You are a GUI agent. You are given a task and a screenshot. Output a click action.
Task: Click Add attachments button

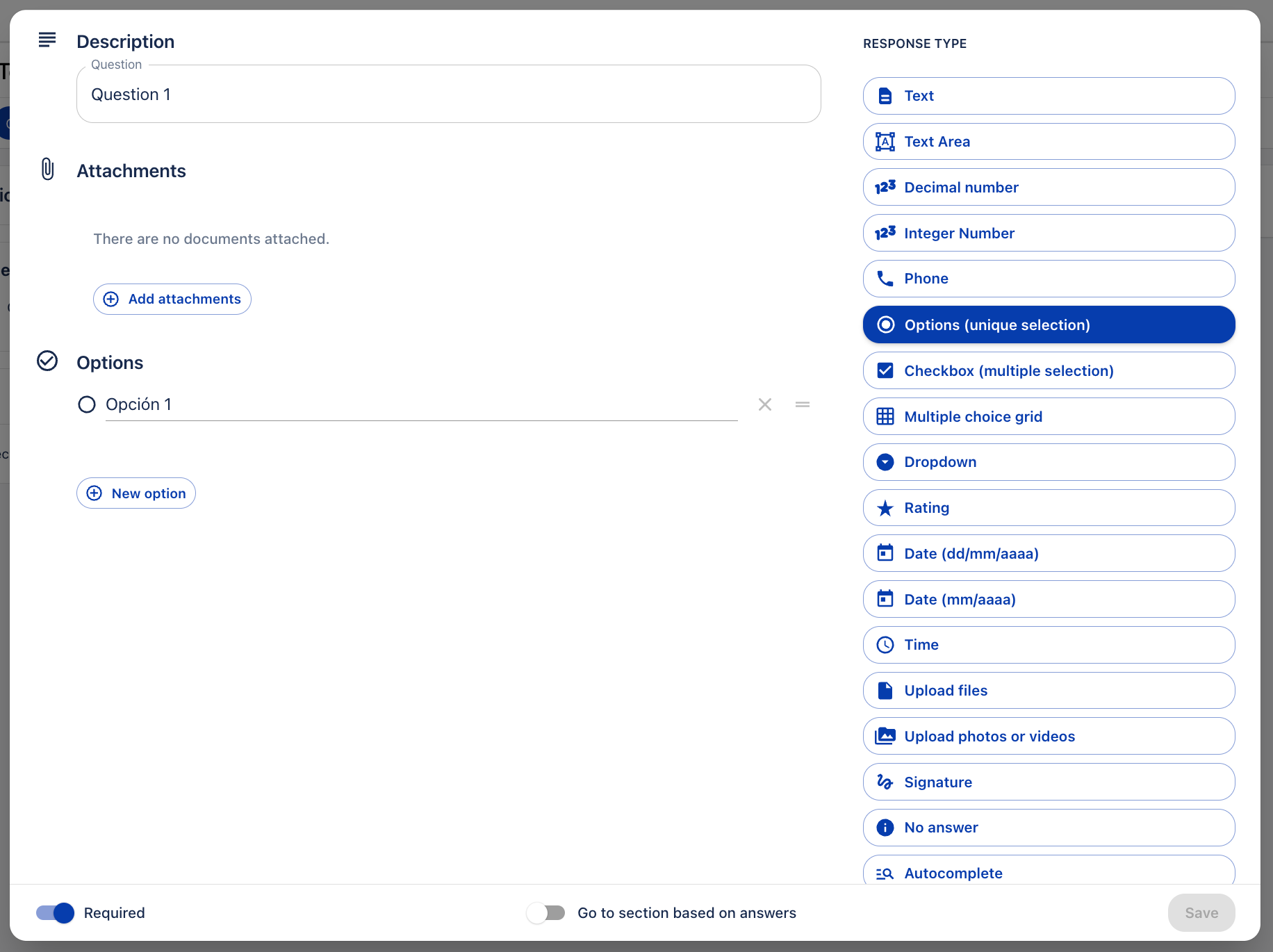[172, 299]
